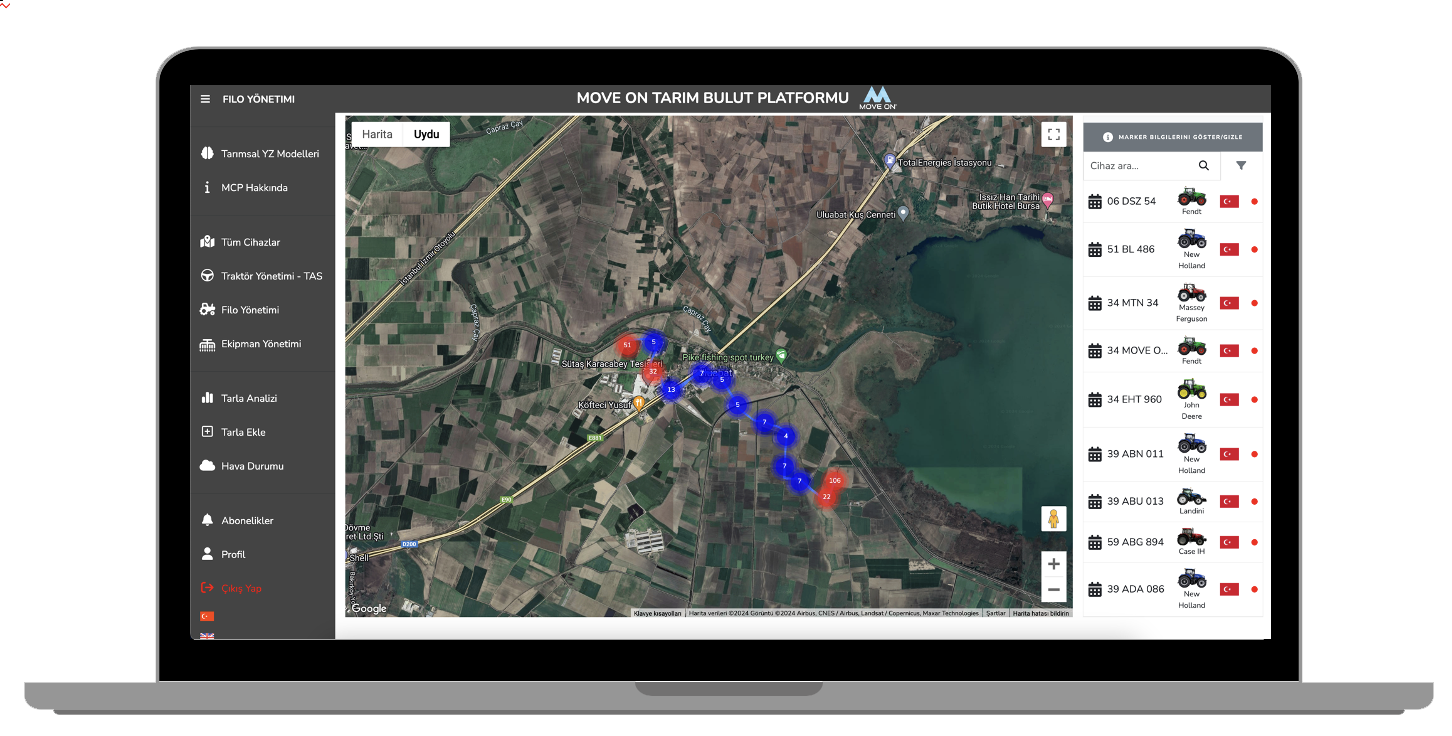
Task: Open the Hava Durumu weather page
Action: tap(252, 466)
